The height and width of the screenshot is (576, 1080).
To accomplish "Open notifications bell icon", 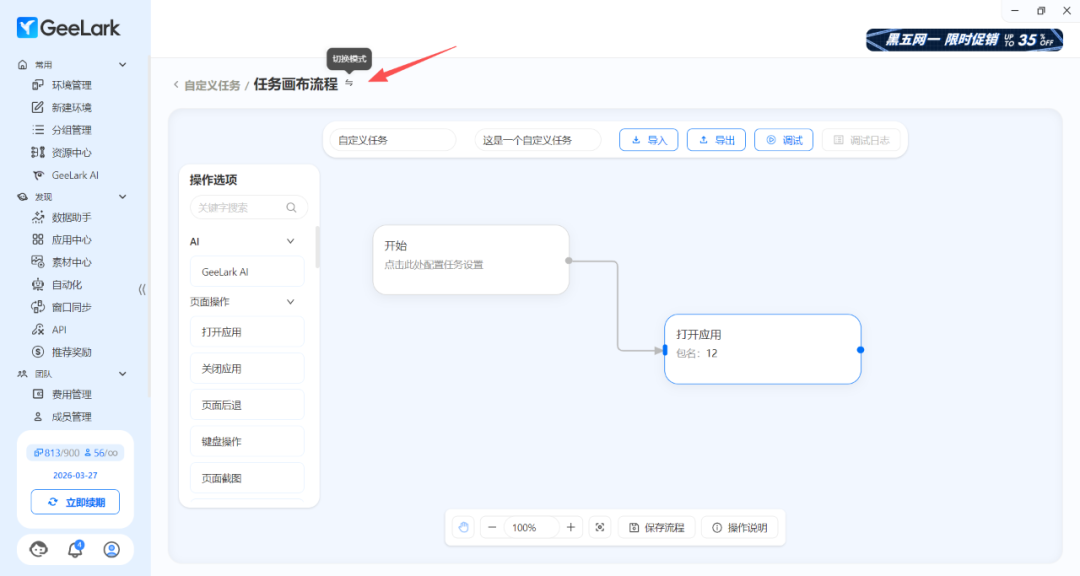I will (75, 549).
